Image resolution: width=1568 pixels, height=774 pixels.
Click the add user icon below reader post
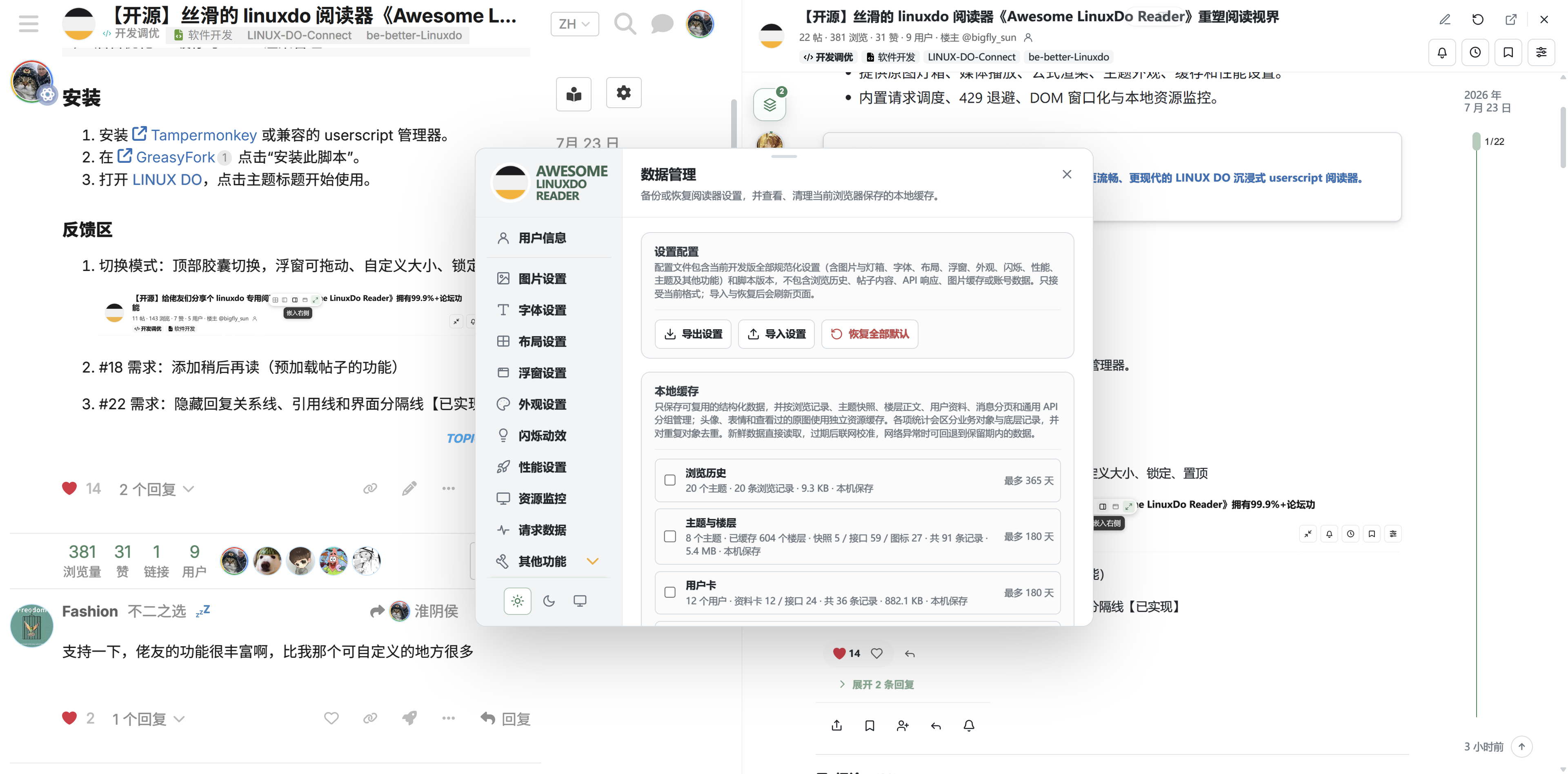(903, 725)
